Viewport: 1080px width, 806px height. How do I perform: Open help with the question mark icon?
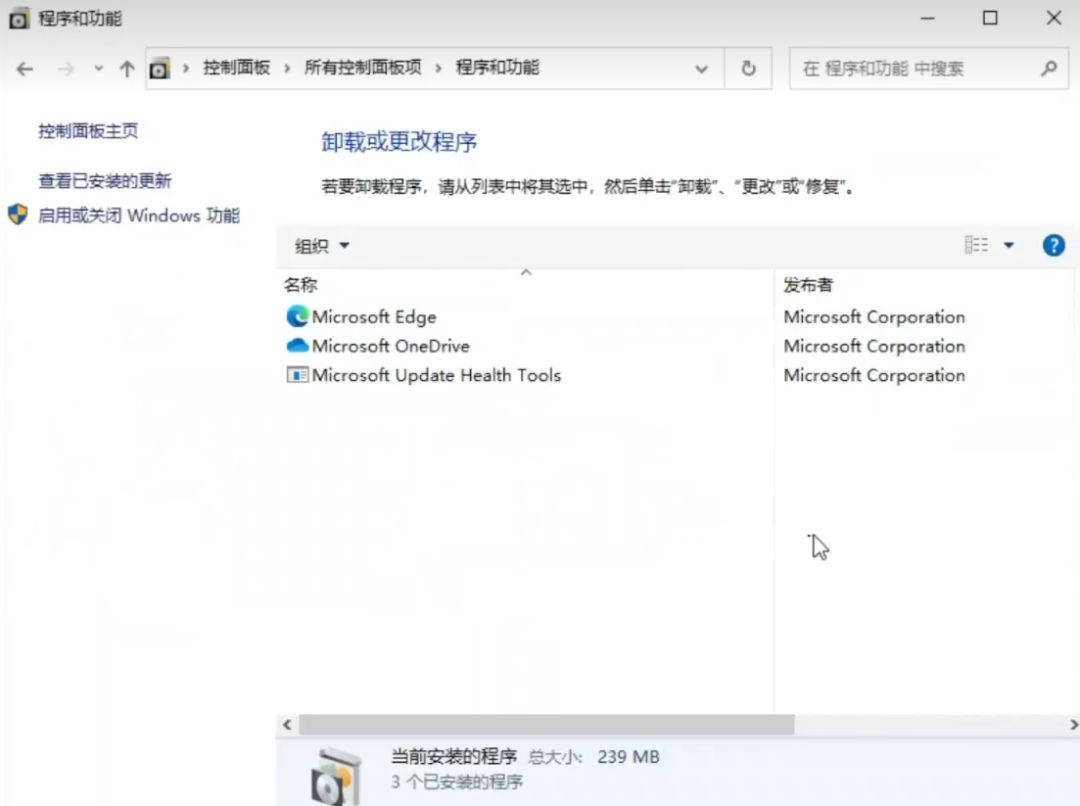(1054, 245)
